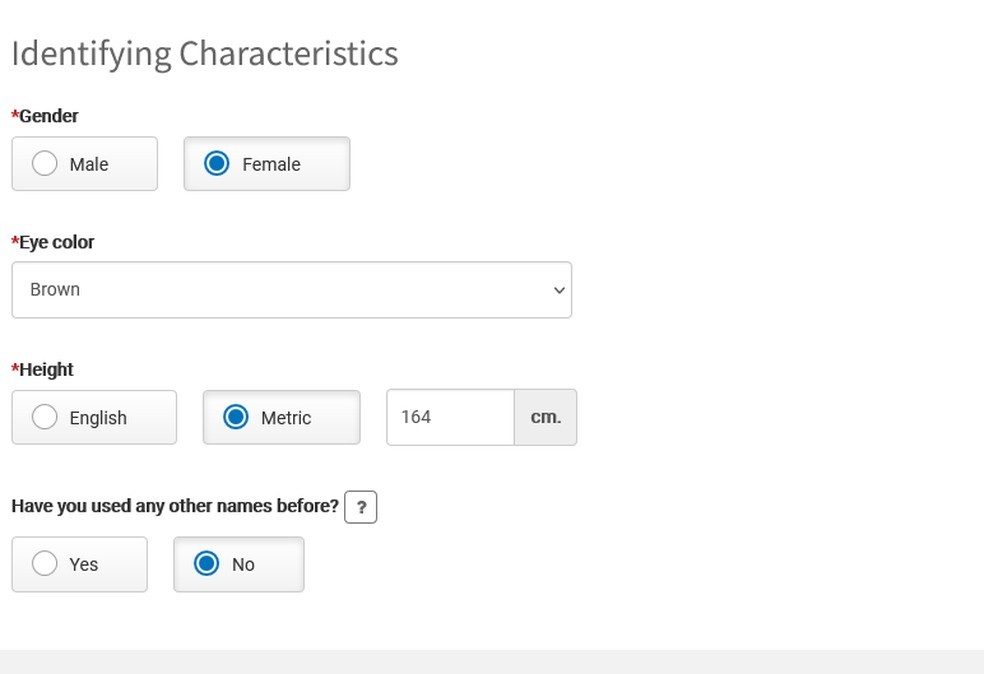
Task: Click the Eye color field label
Action: point(57,242)
